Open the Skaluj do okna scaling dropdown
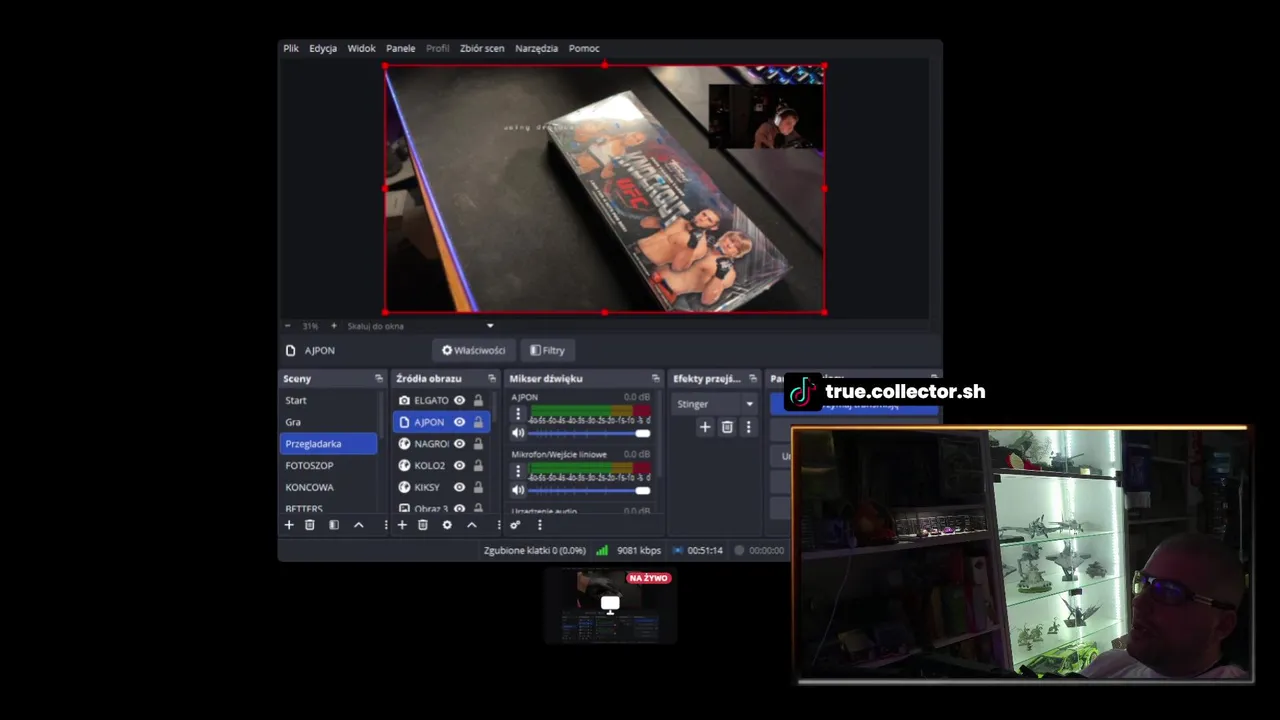Screen dimensions: 1280x720 pyautogui.click(x=420, y=326)
